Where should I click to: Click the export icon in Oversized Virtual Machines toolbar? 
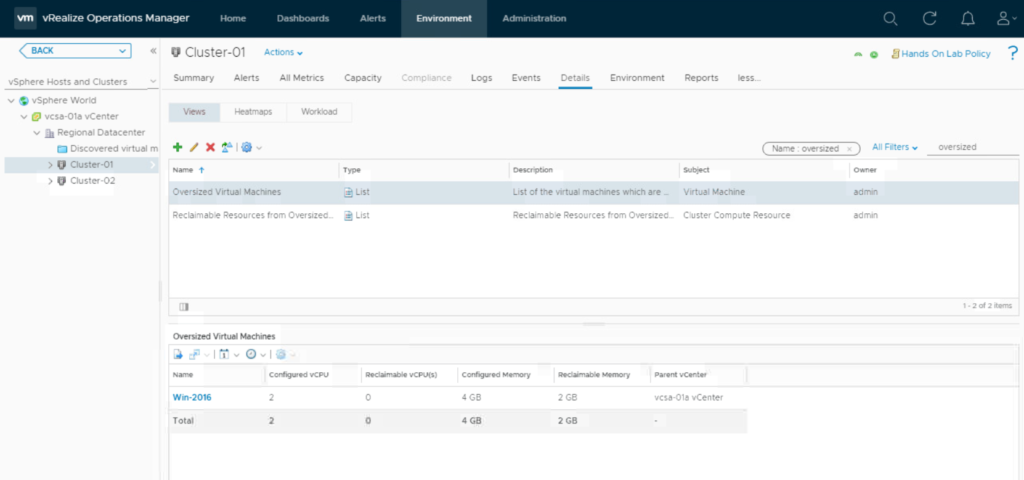178,354
